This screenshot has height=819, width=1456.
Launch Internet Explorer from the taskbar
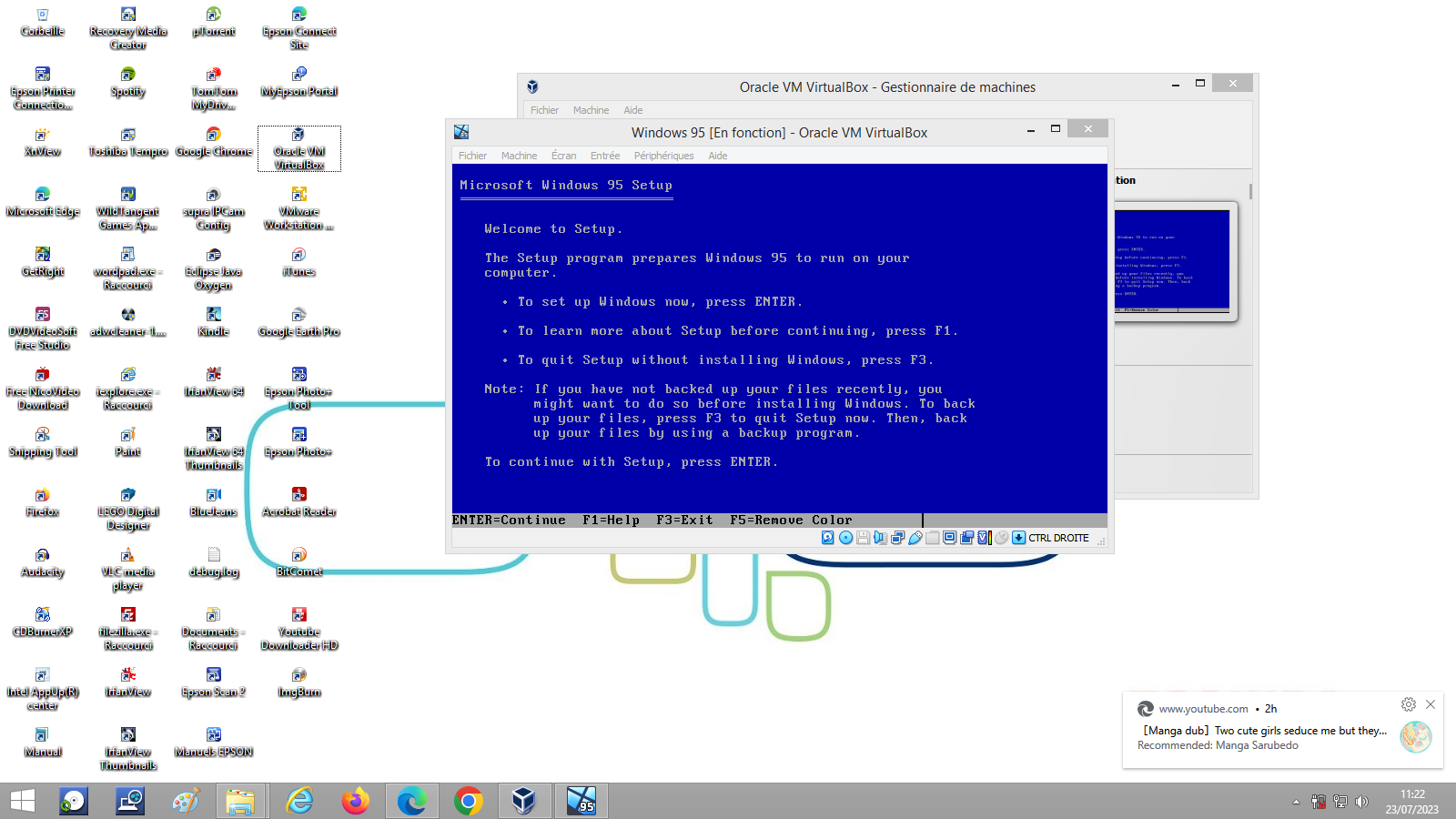click(x=299, y=801)
